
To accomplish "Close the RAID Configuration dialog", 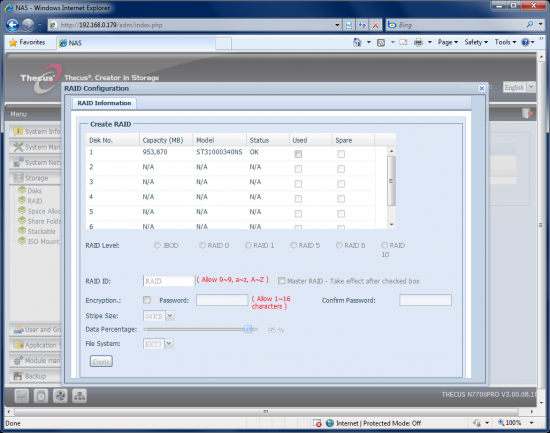I will coord(482,88).
